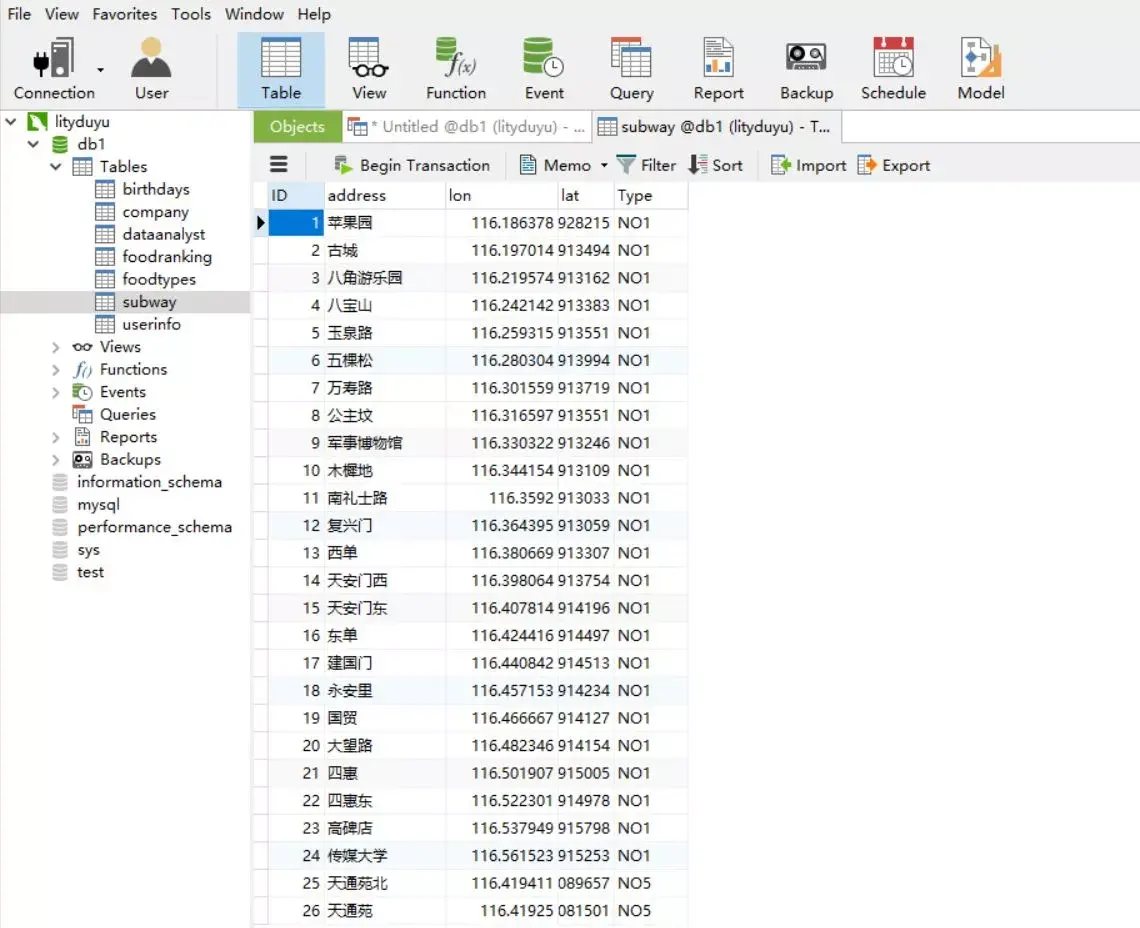The width and height of the screenshot is (1140, 928).
Task: Collapse the db1 database node
Action: click(x=33, y=144)
